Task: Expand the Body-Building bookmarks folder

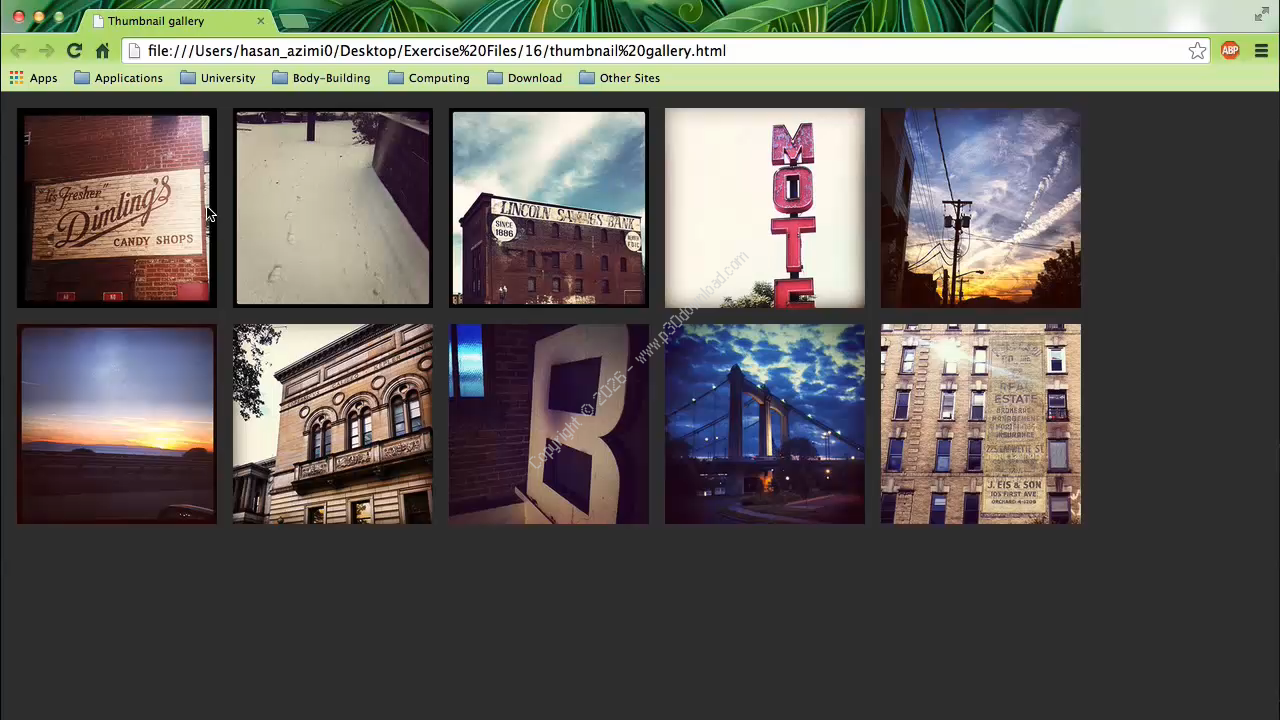Action: click(321, 78)
